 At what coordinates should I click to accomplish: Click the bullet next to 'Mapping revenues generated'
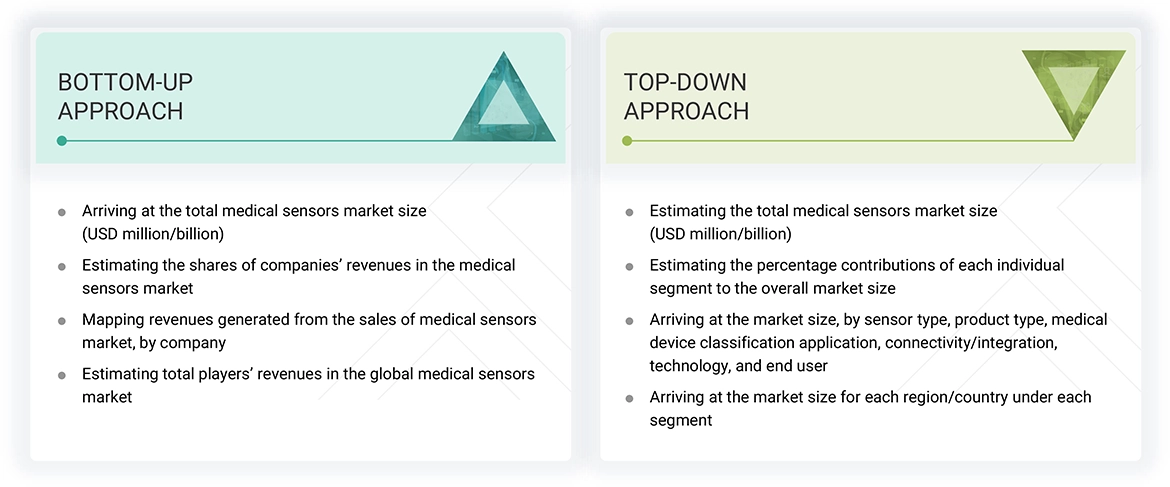click(62, 320)
